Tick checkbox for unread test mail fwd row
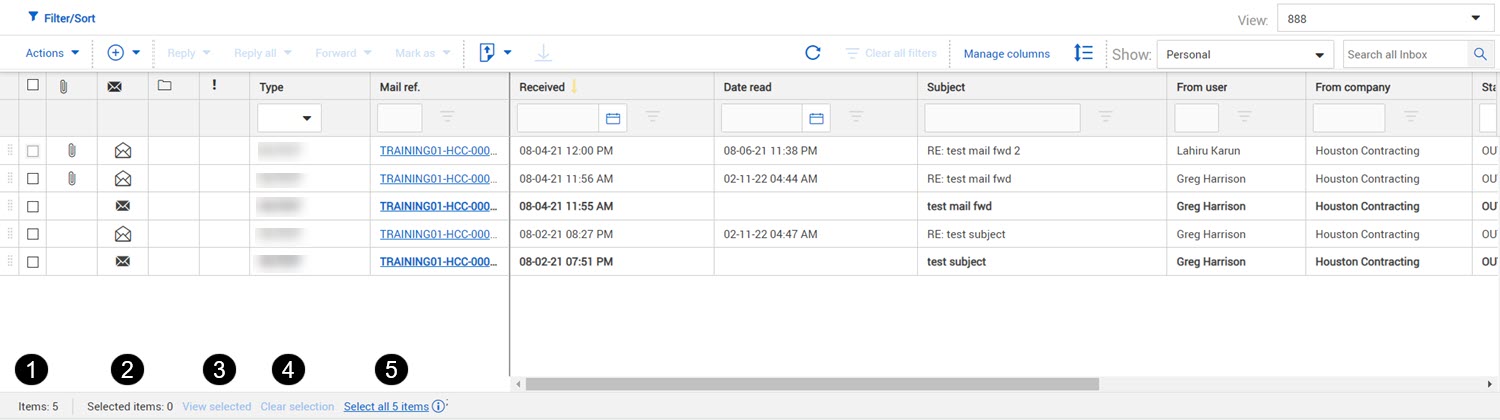Viewport: 1500px width, 420px height. 33,206
